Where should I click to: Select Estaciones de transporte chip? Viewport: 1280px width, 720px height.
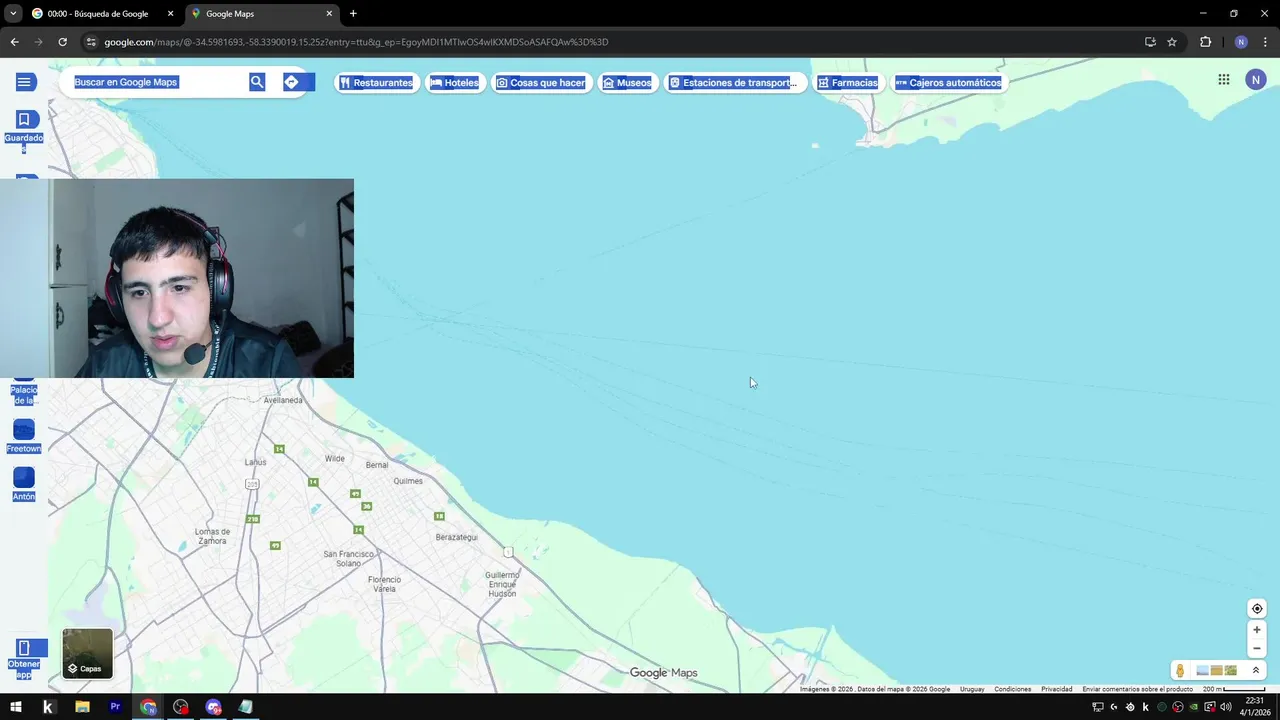(x=734, y=83)
